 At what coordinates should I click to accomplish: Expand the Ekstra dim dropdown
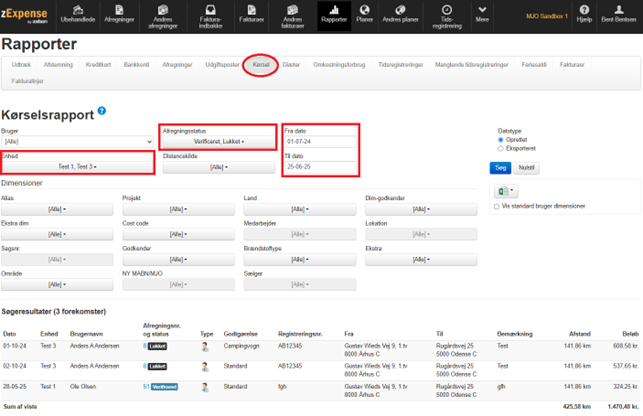(x=57, y=234)
